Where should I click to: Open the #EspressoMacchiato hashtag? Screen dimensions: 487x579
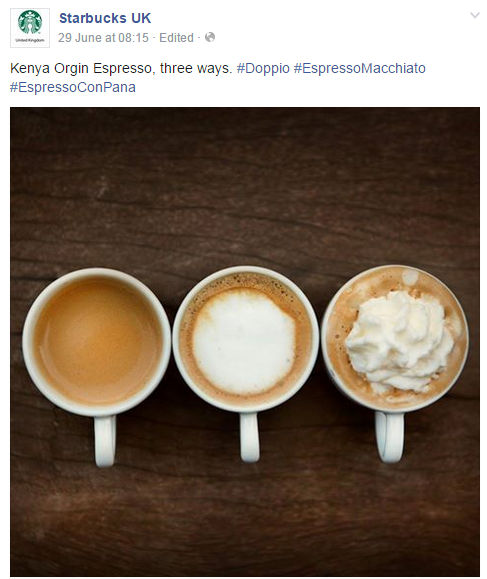click(x=360, y=68)
